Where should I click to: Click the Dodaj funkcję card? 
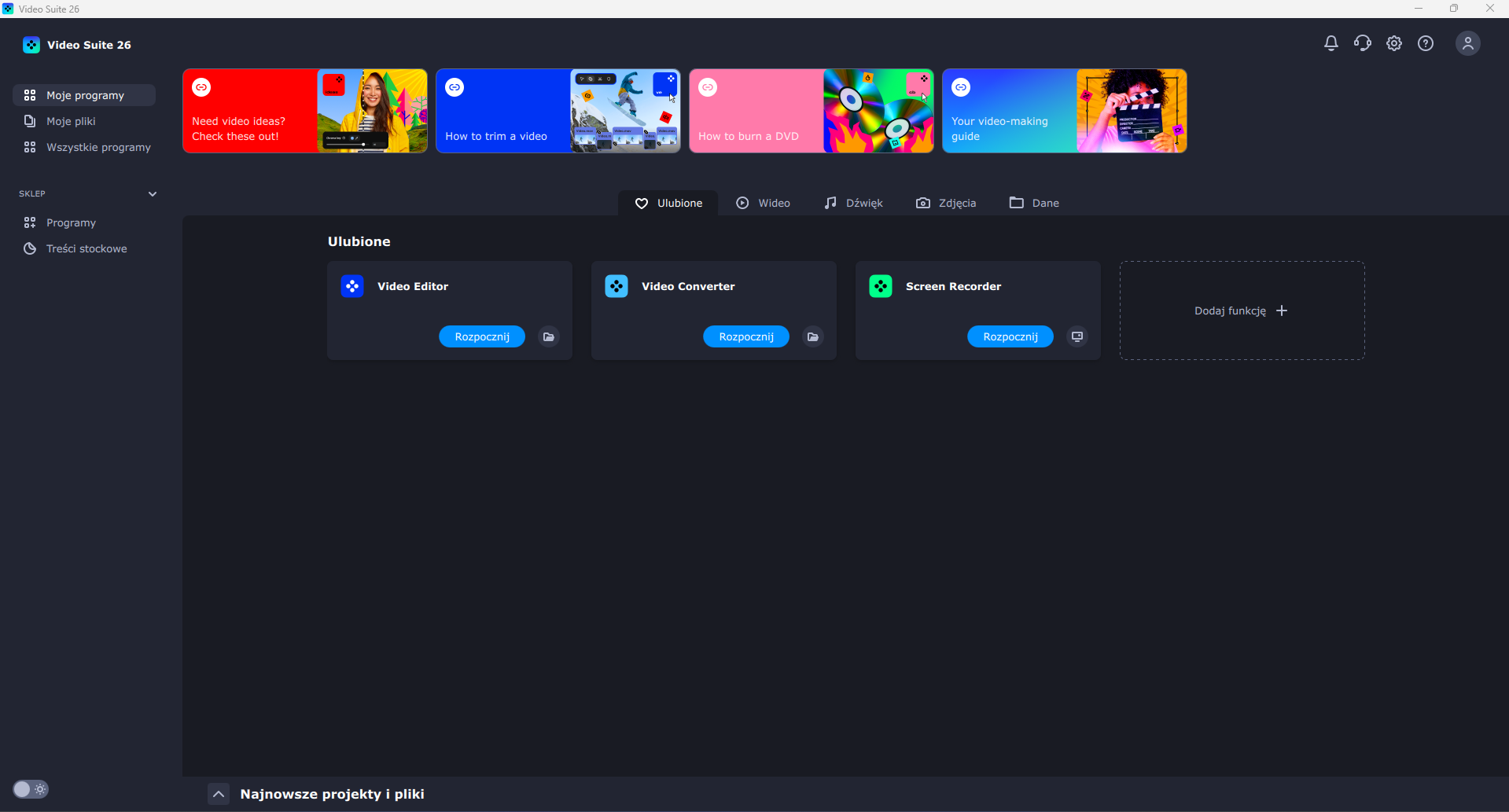point(1242,310)
